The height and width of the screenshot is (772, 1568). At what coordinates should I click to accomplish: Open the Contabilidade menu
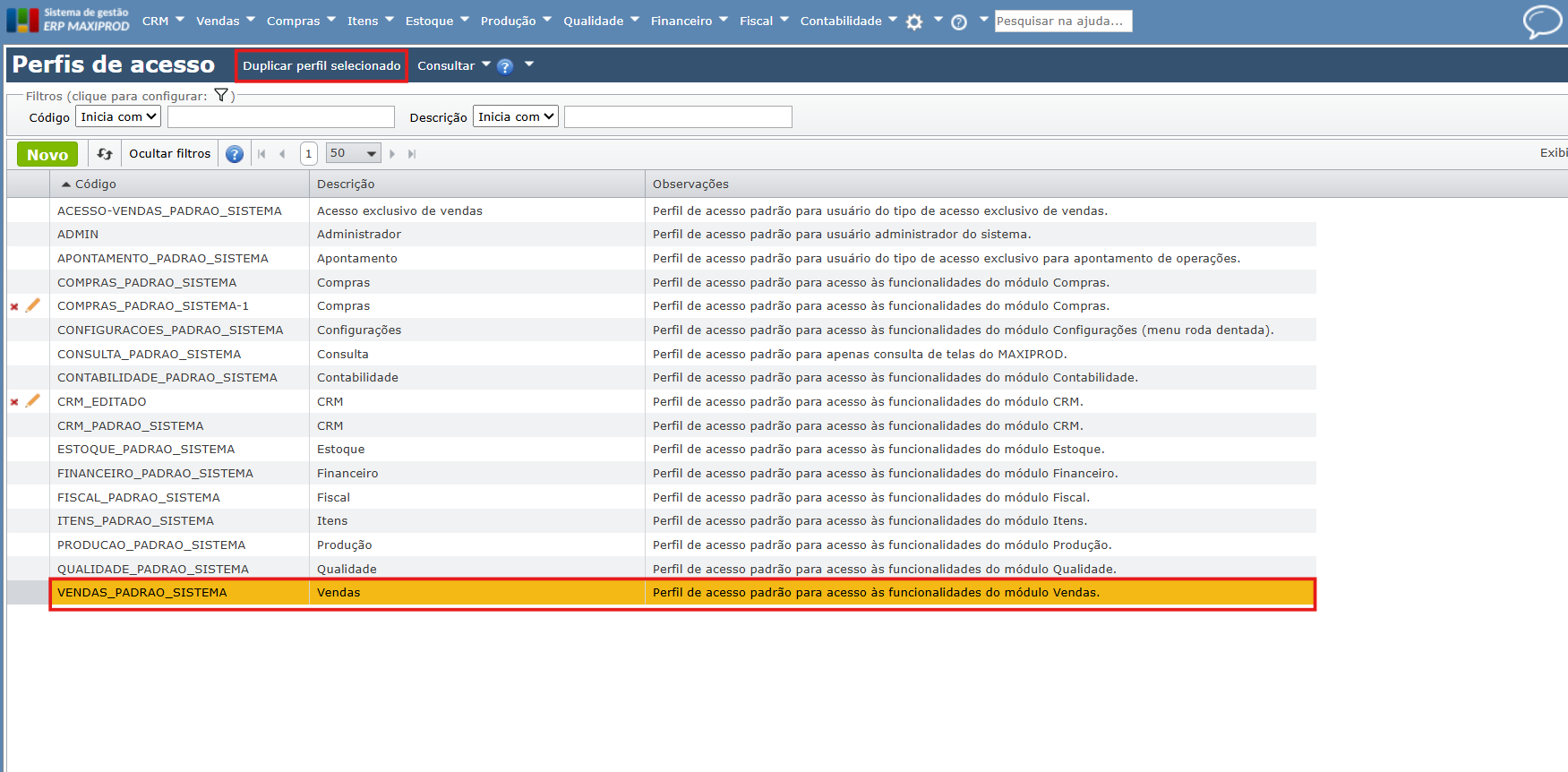[x=841, y=21]
